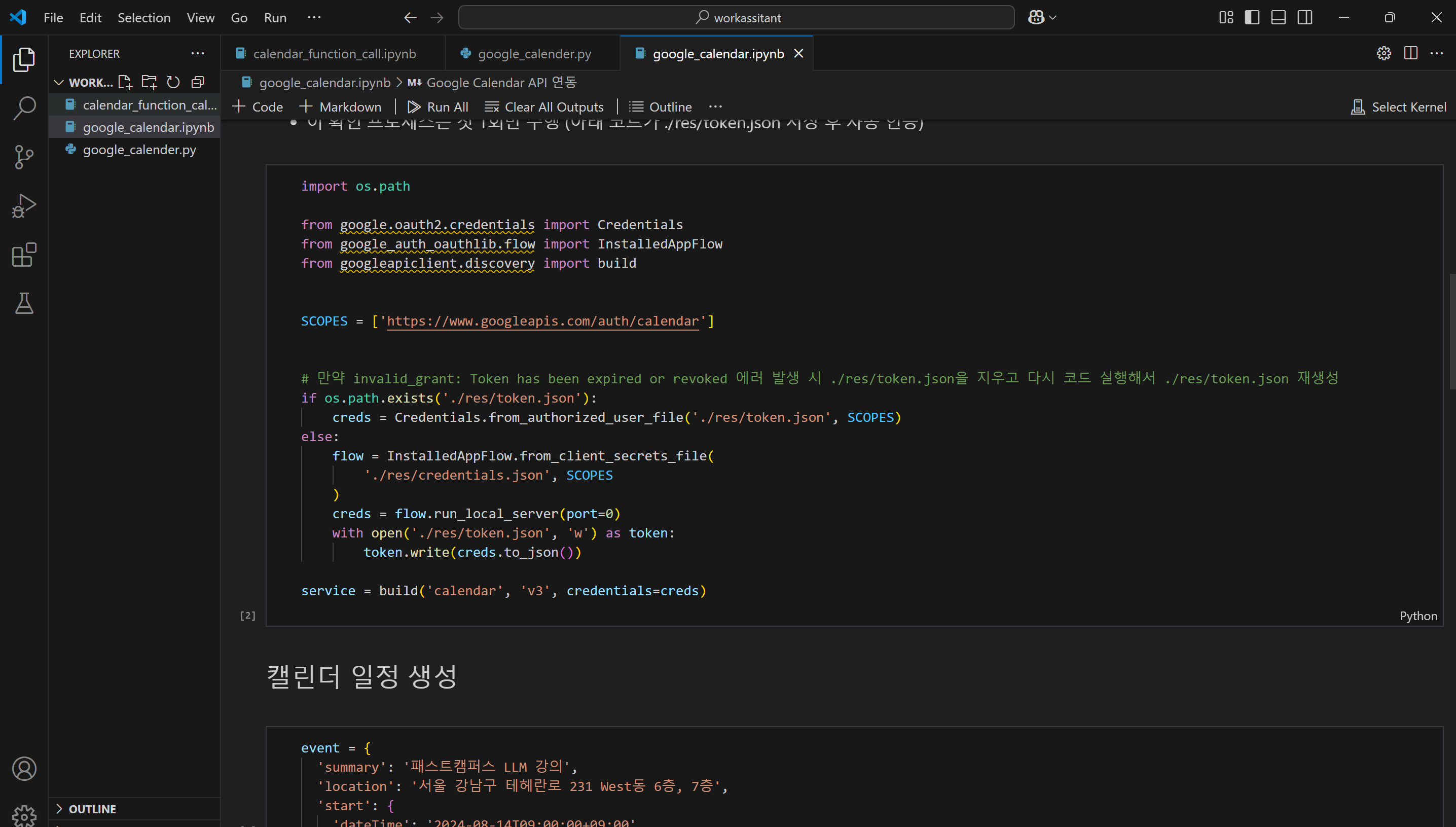The height and width of the screenshot is (827, 1456).
Task: Open the Run and Debug view
Action: pyautogui.click(x=24, y=206)
